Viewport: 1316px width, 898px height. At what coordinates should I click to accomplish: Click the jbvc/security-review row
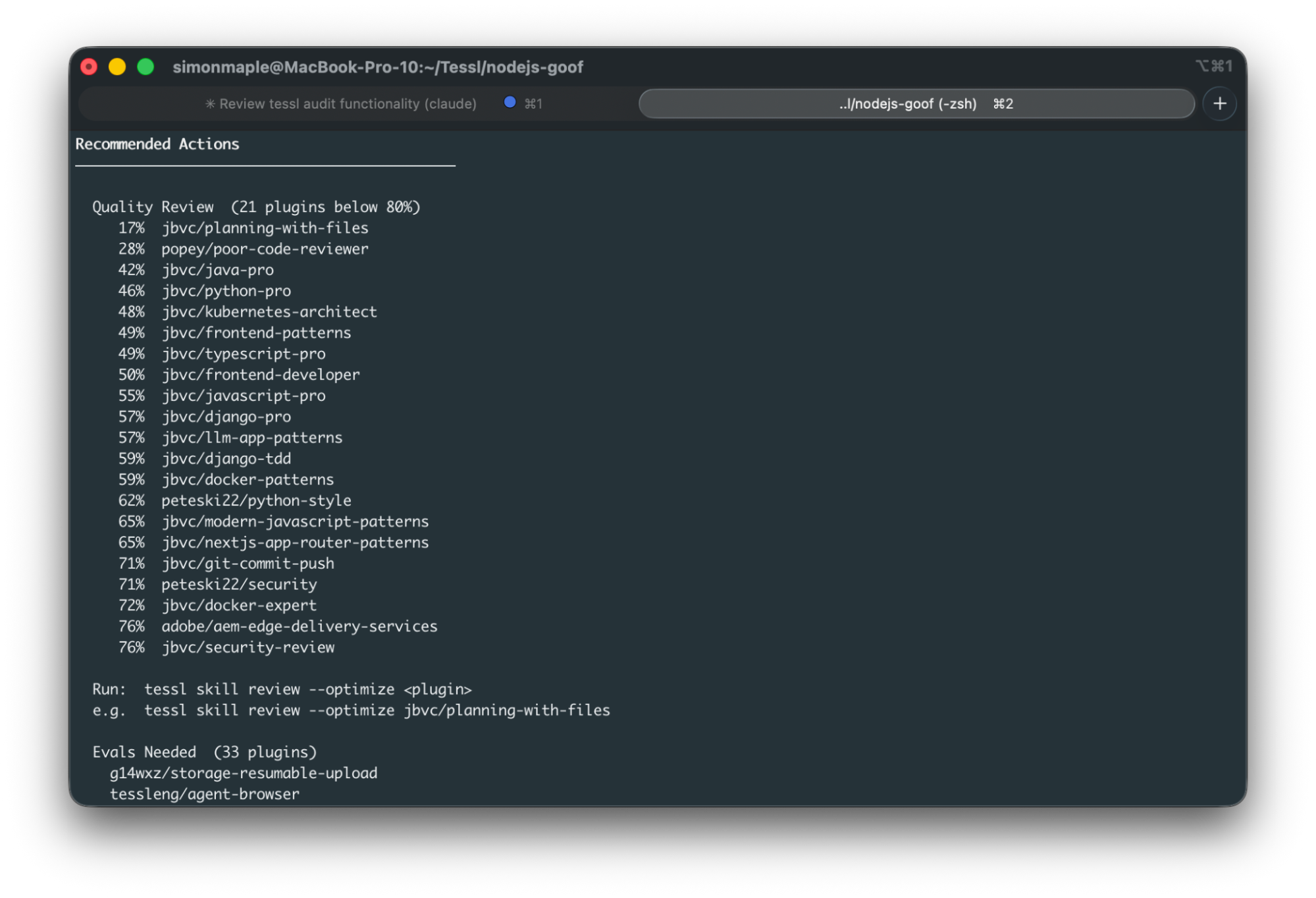pyautogui.click(x=226, y=647)
